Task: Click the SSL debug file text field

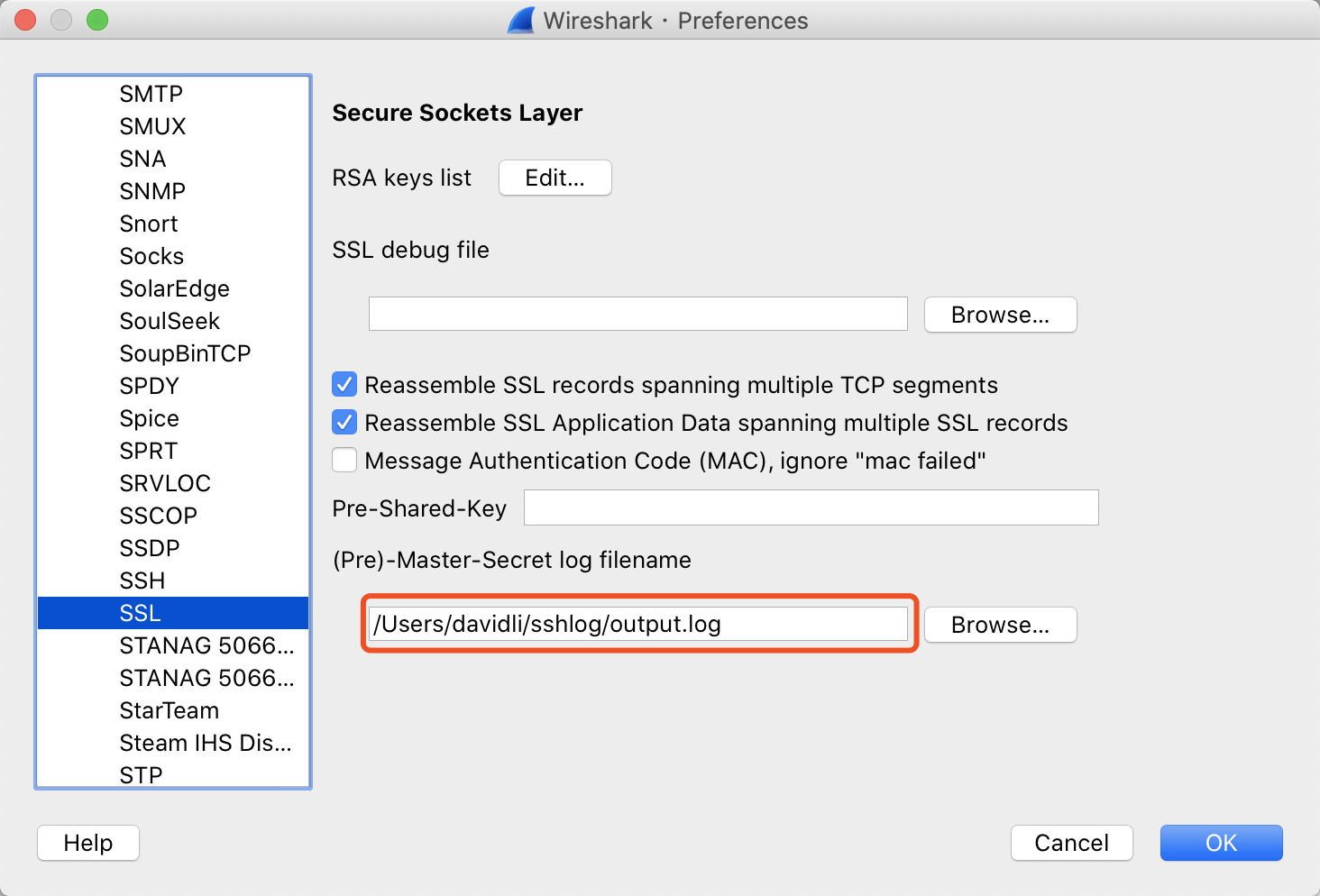Action: [637, 315]
